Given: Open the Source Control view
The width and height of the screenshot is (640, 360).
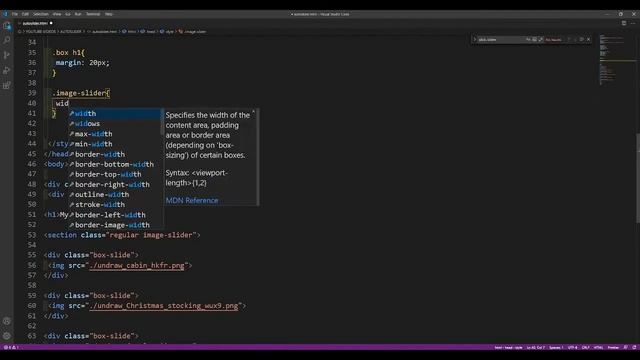Looking at the screenshot, I should pos(7,55).
